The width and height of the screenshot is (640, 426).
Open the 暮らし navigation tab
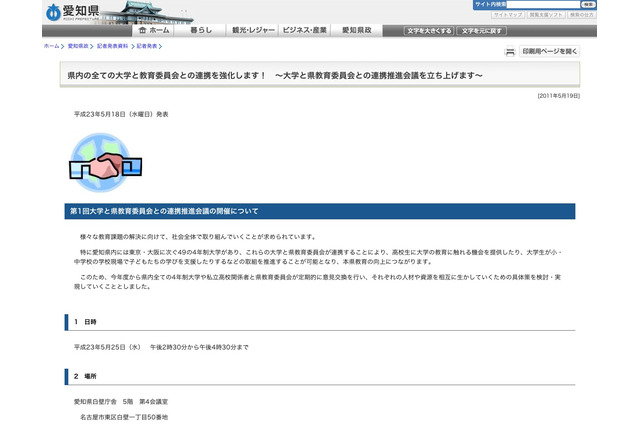point(201,31)
